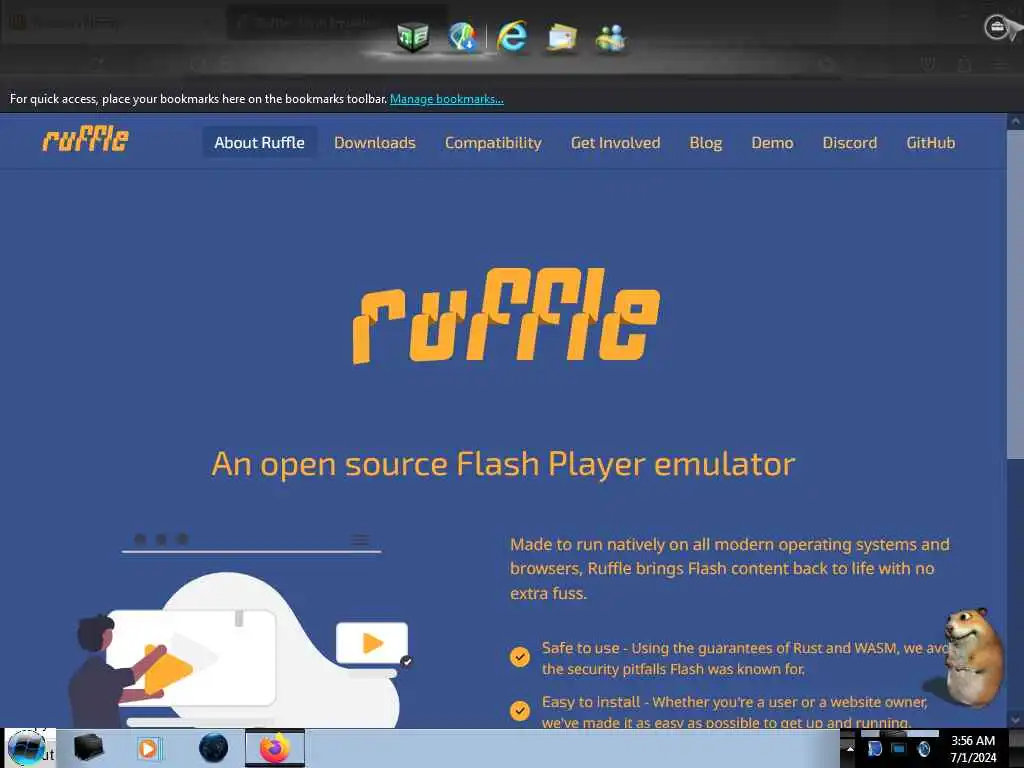This screenshot has width=1024, height=768.
Task: Click the Manage bookmarks link
Action: point(447,99)
